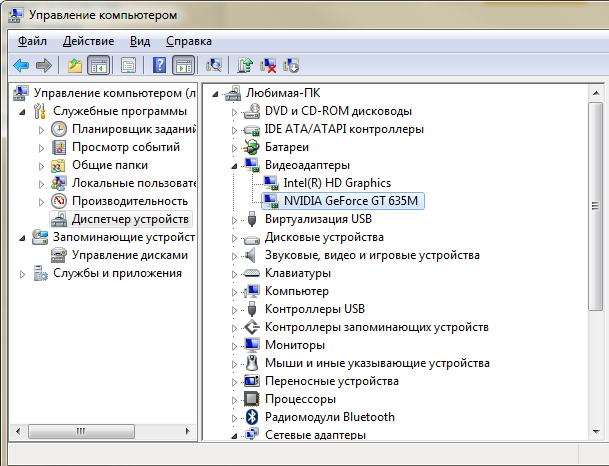The image size is (609, 466).
Task: Click the Forward arrow toolbar icon
Action: point(44,65)
